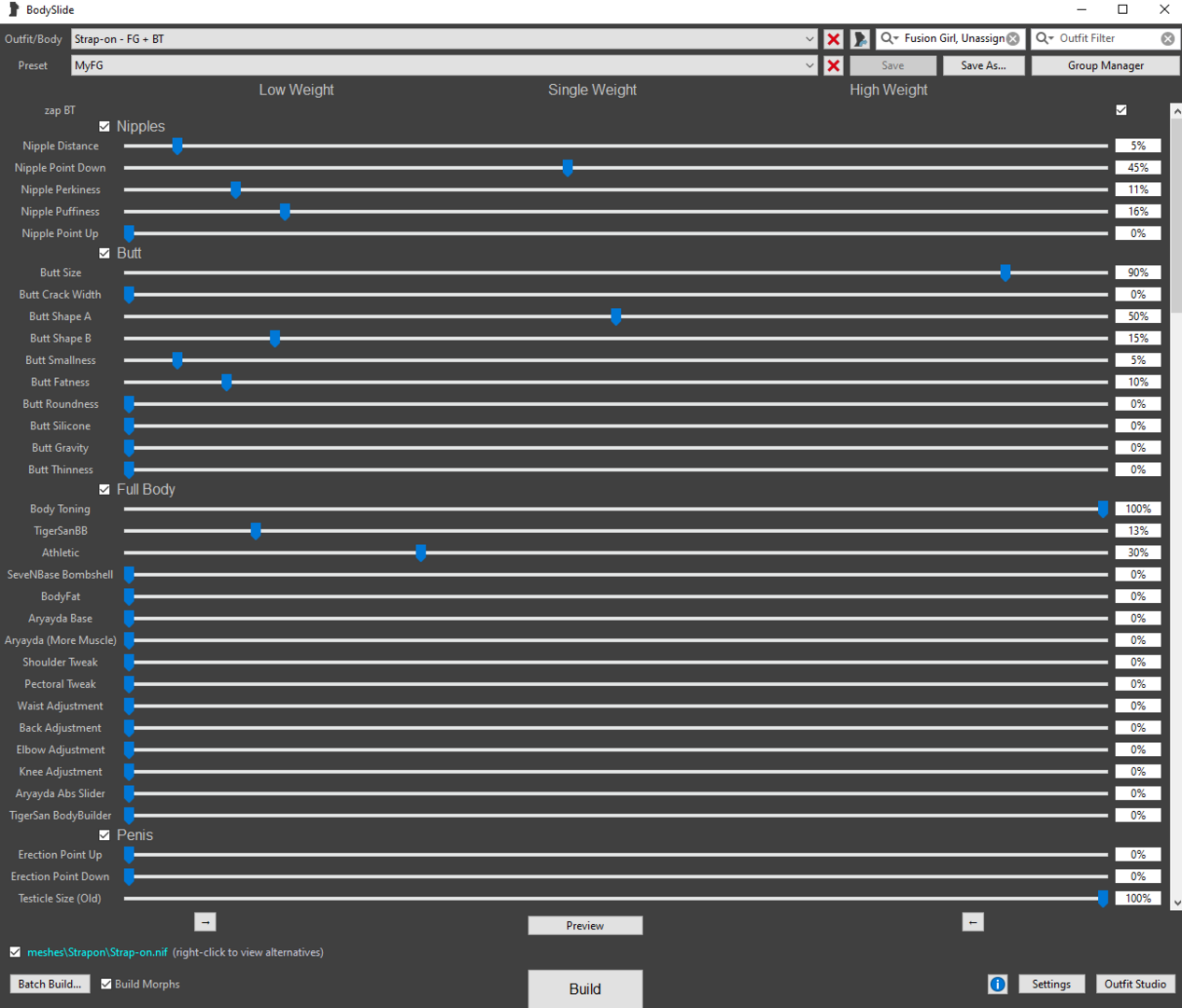
Task: Open the Group Manager
Action: point(1105,65)
